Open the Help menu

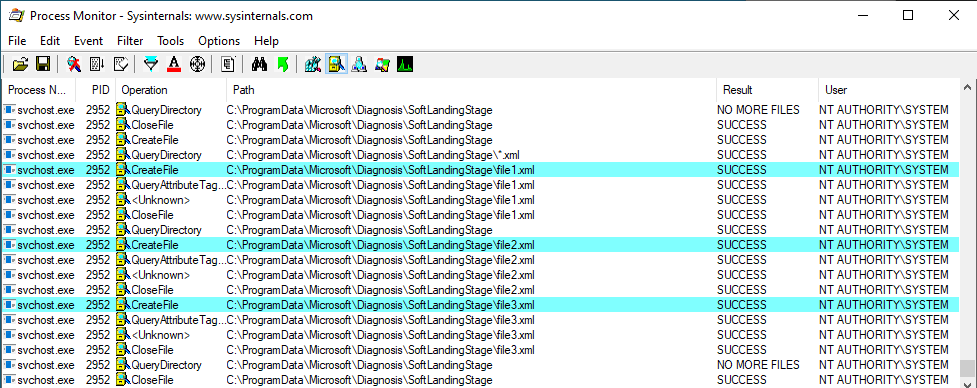click(266, 40)
